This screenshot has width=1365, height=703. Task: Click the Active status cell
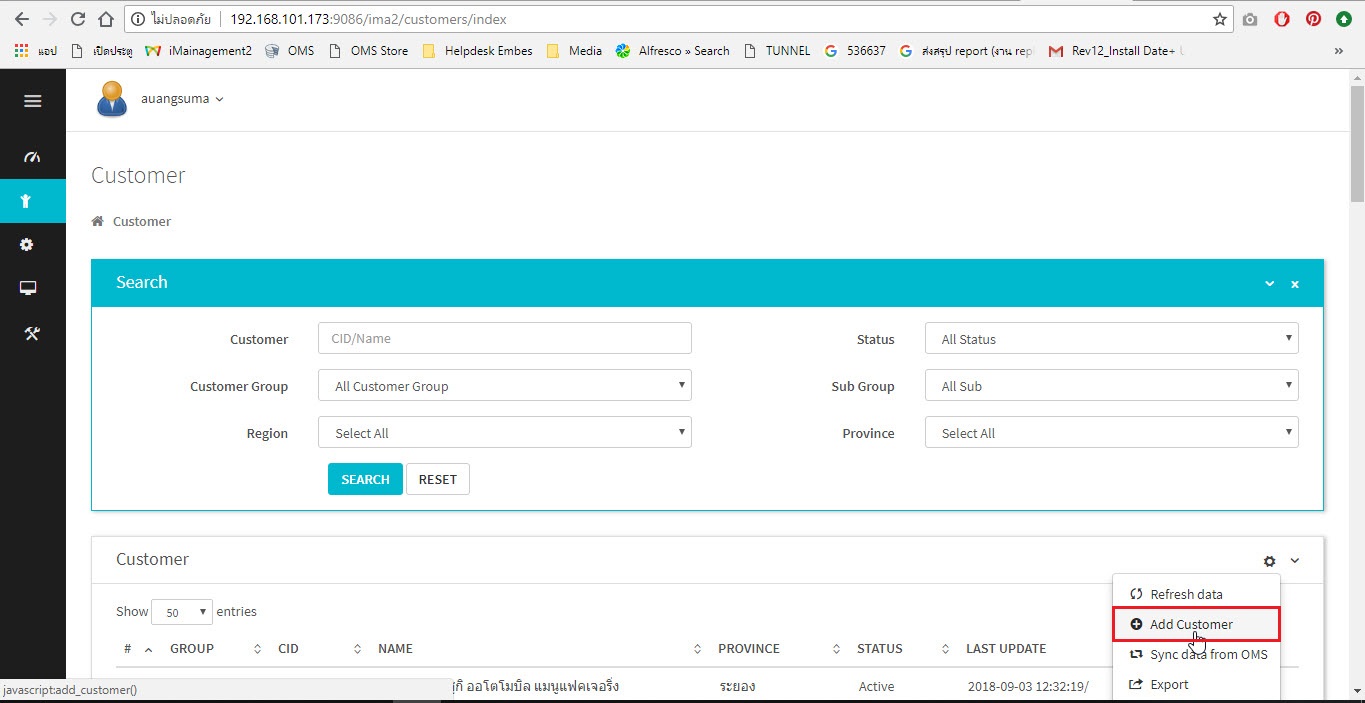point(877,687)
